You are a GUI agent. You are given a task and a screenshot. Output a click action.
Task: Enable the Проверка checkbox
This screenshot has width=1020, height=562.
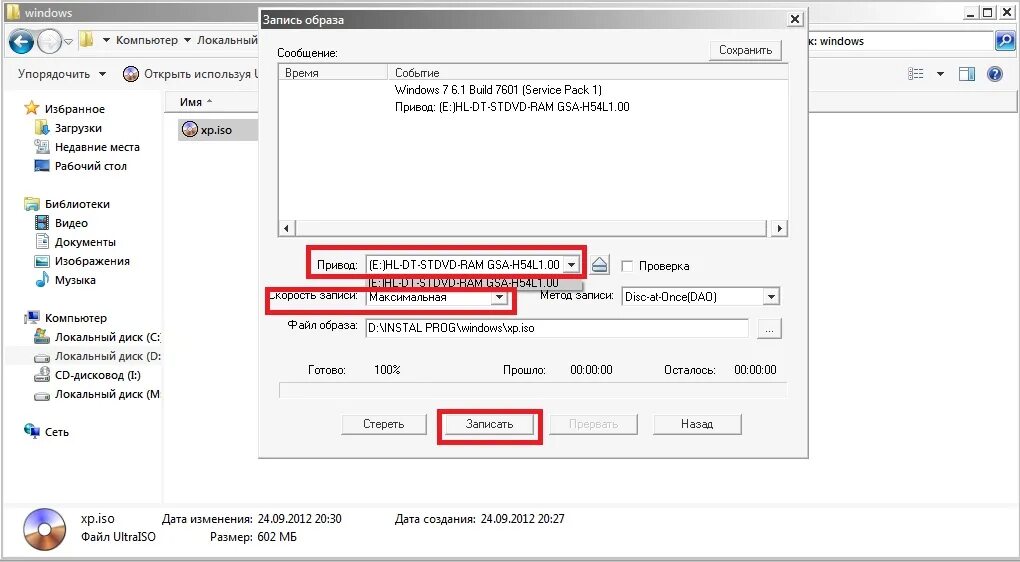pos(627,265)
